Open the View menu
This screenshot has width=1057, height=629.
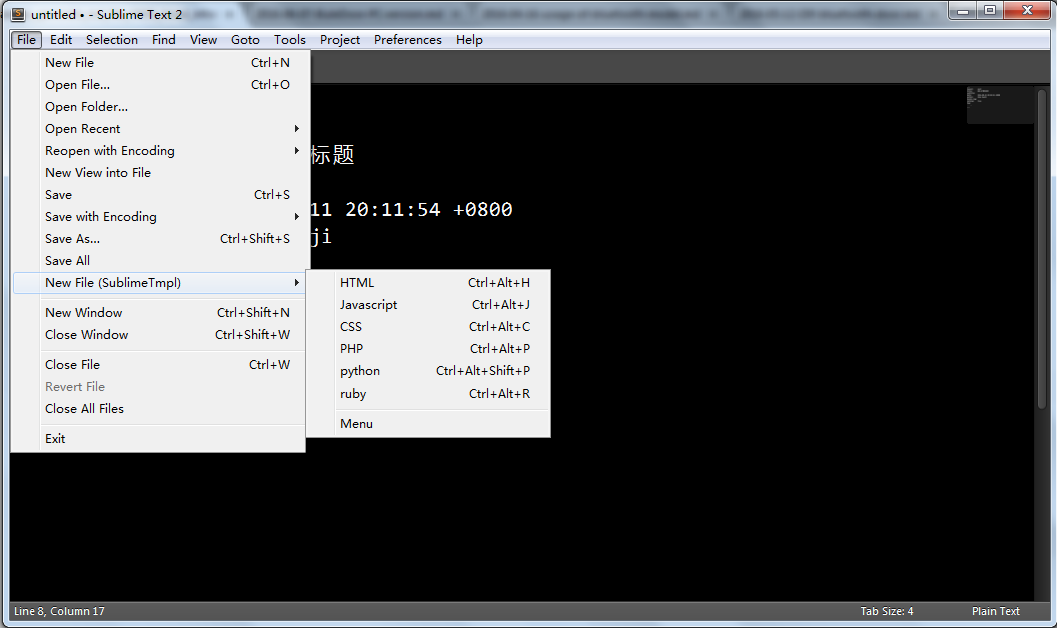coord(203,40)
